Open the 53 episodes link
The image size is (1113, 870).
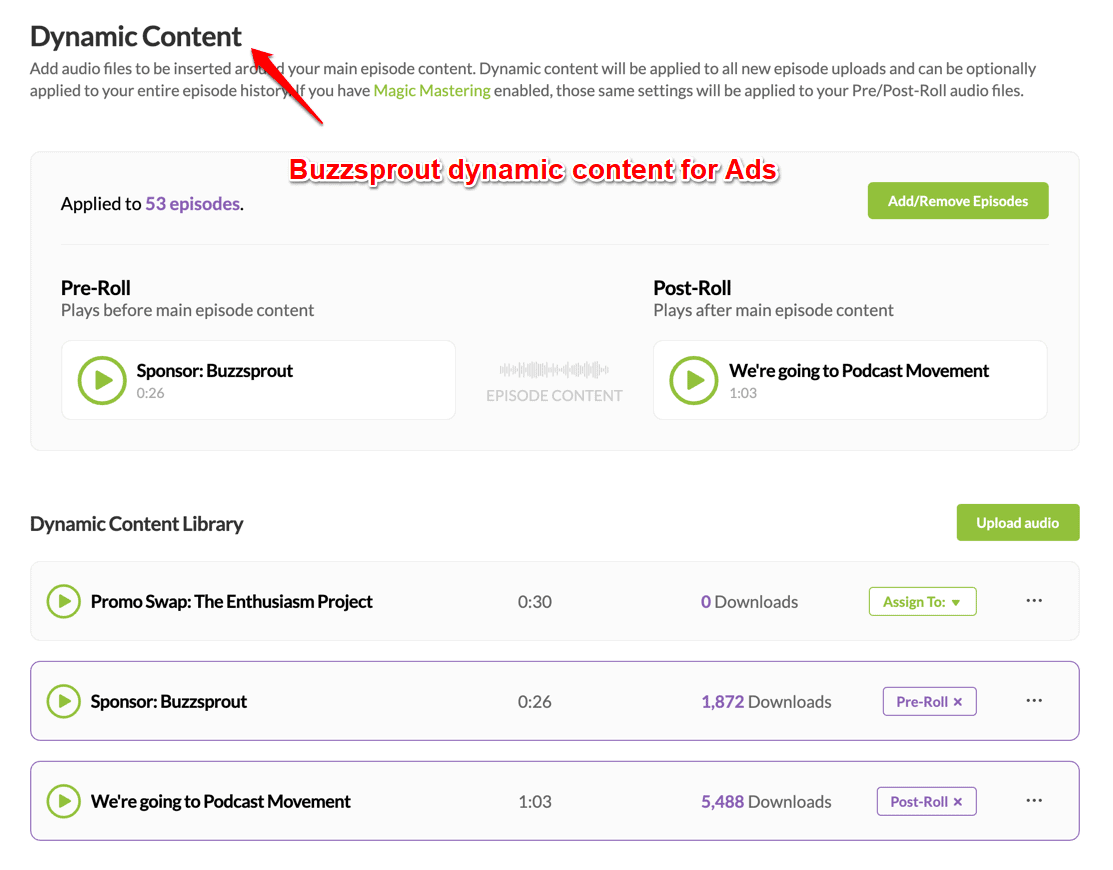(x=191, y=203)
